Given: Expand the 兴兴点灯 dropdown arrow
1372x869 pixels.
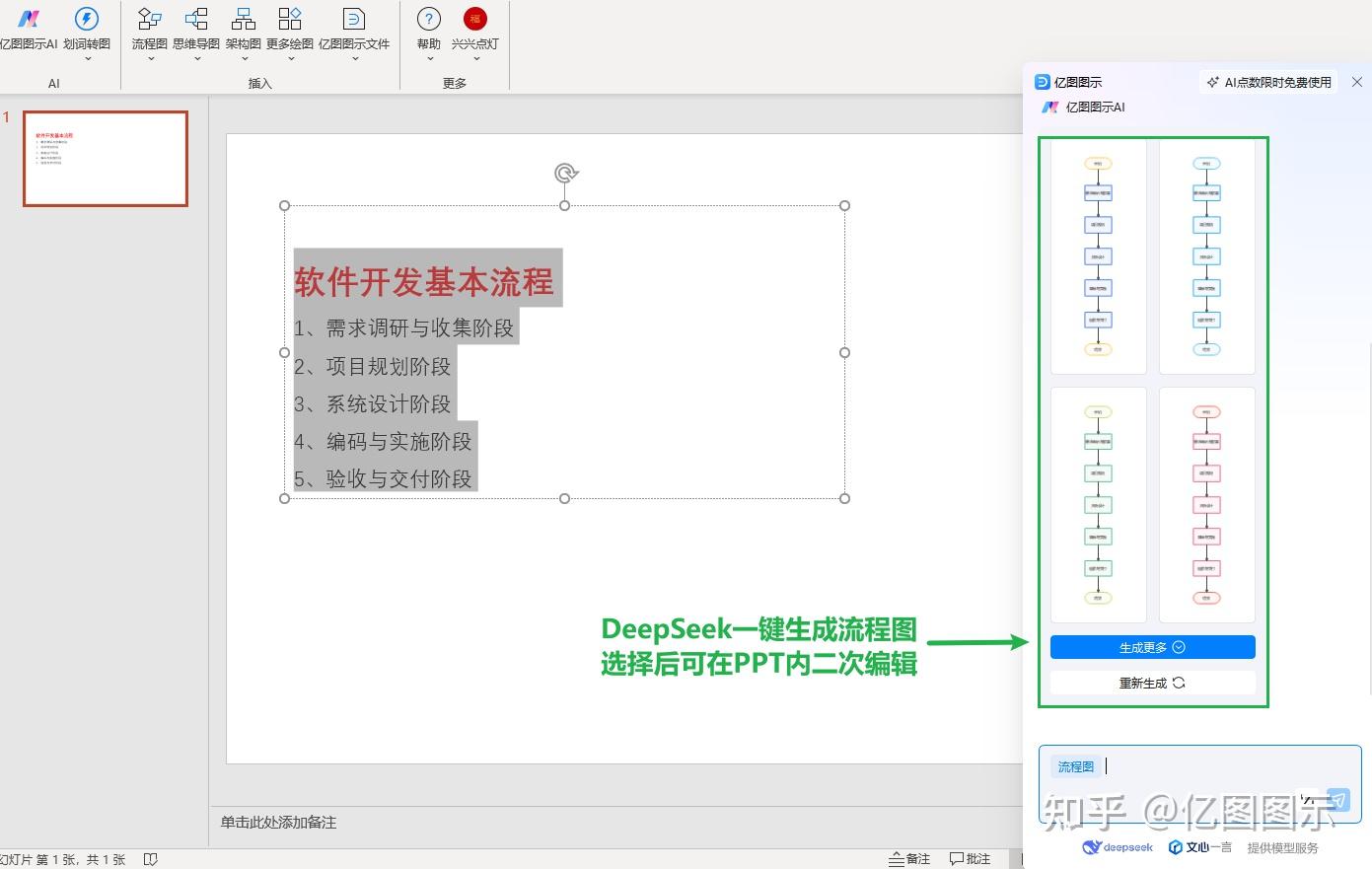Looking at the screenshot, I should click(475, 59).
